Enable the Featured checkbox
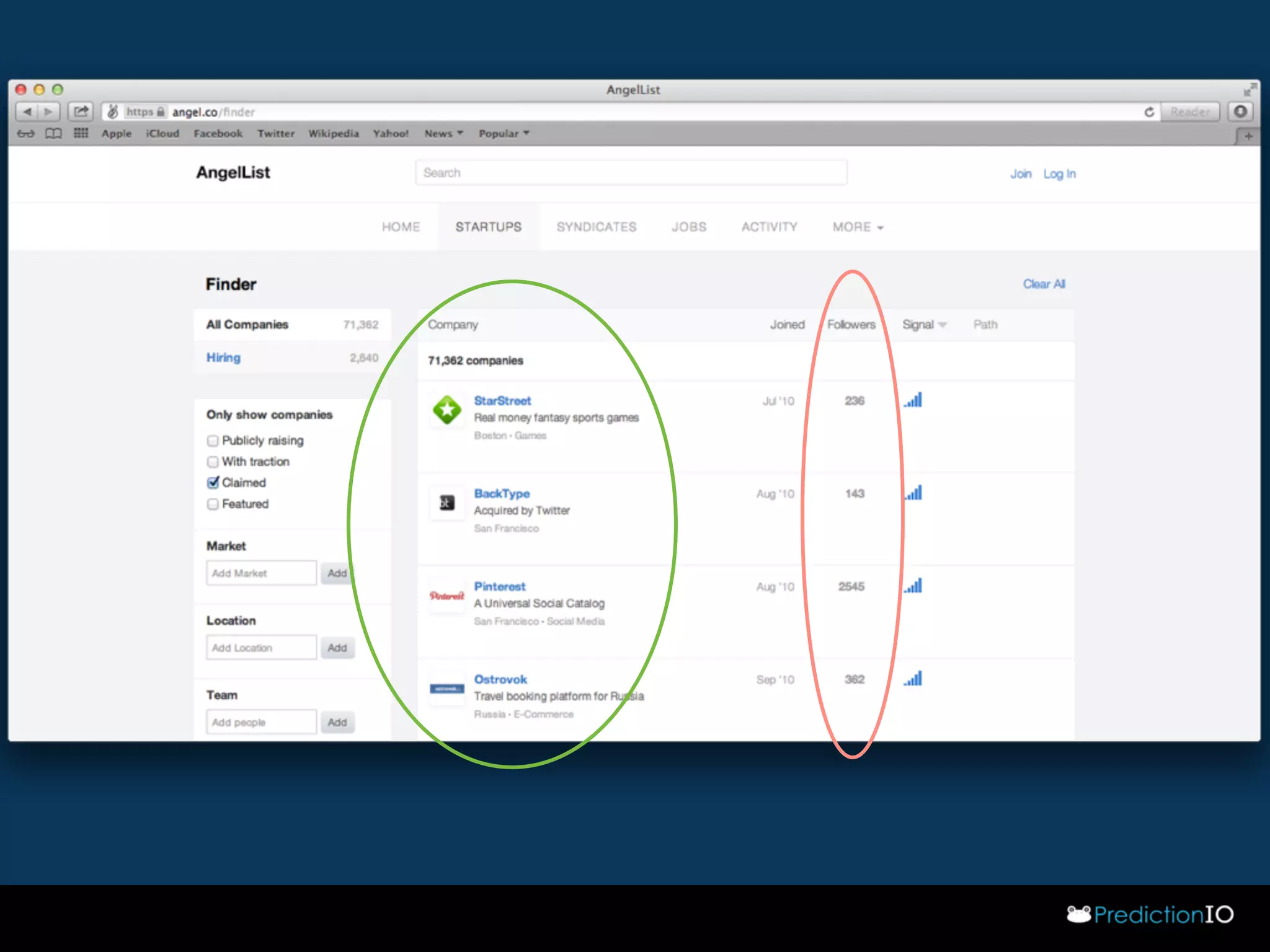 click(213, 504)
